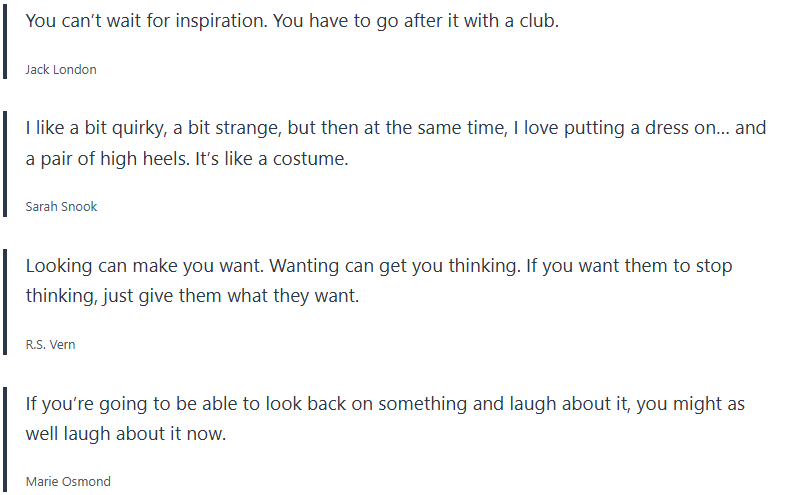Click the Sarah Snook author name
The image size is (807, 495).
[x=61, y=207]
